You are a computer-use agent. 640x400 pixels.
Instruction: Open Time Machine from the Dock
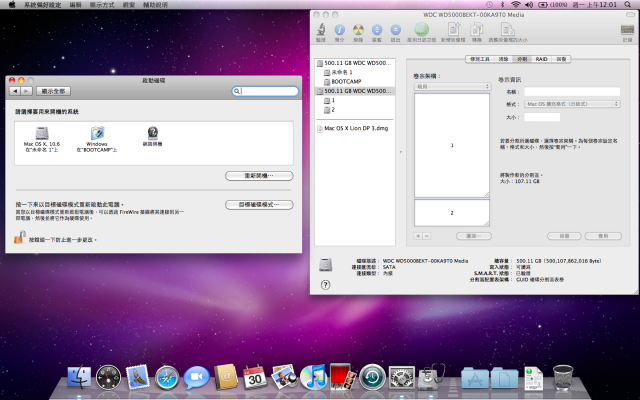(372, 377)
